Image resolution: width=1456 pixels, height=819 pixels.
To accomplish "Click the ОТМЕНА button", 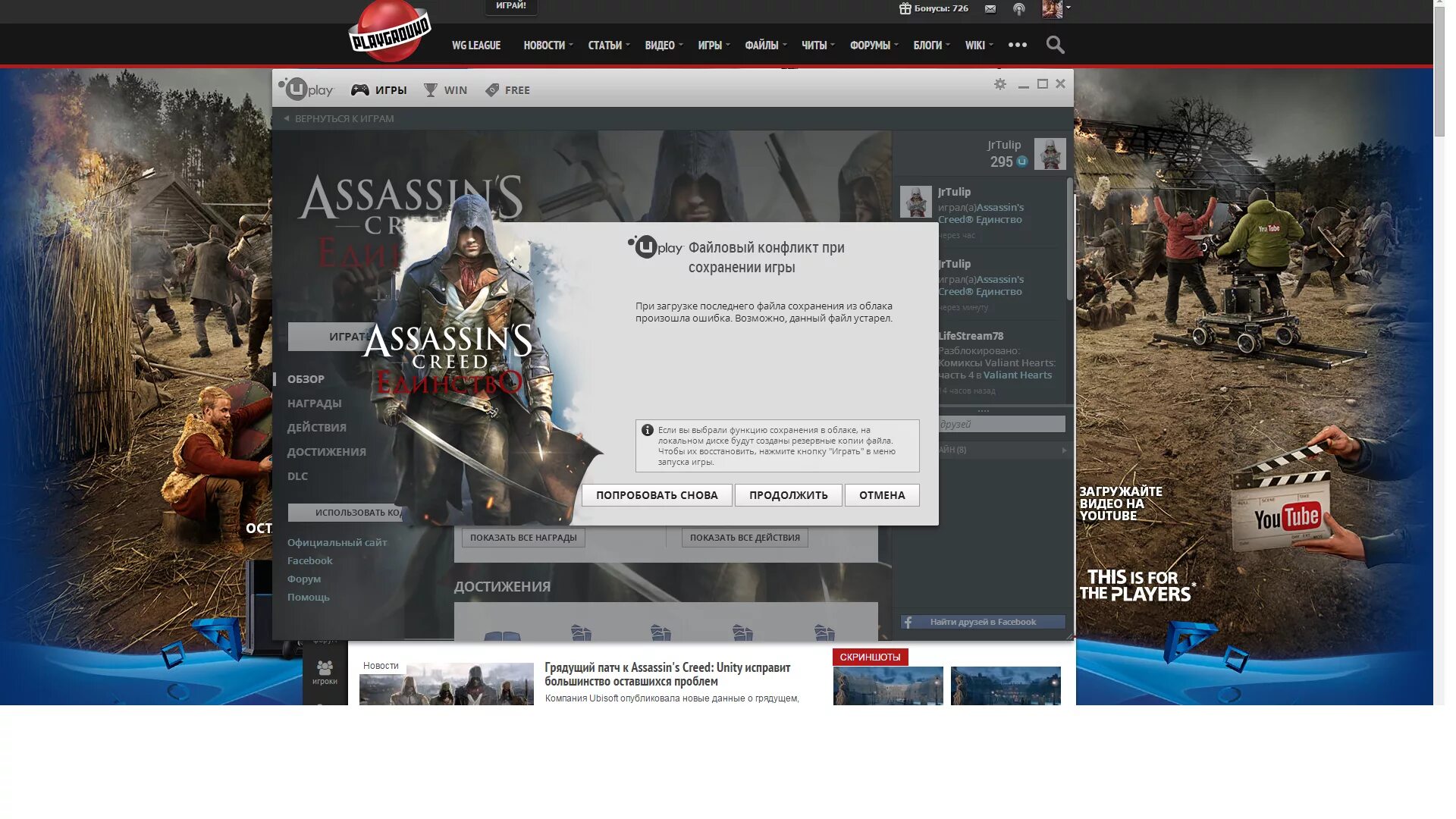I will pyautogui.click(x=882, y=495).
